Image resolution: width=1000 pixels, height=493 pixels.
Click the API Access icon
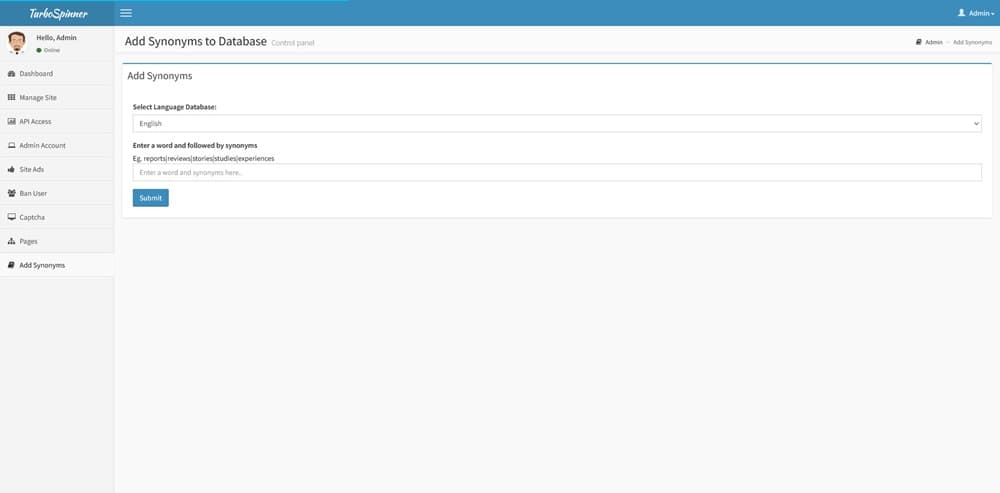(x=11, y=122)
